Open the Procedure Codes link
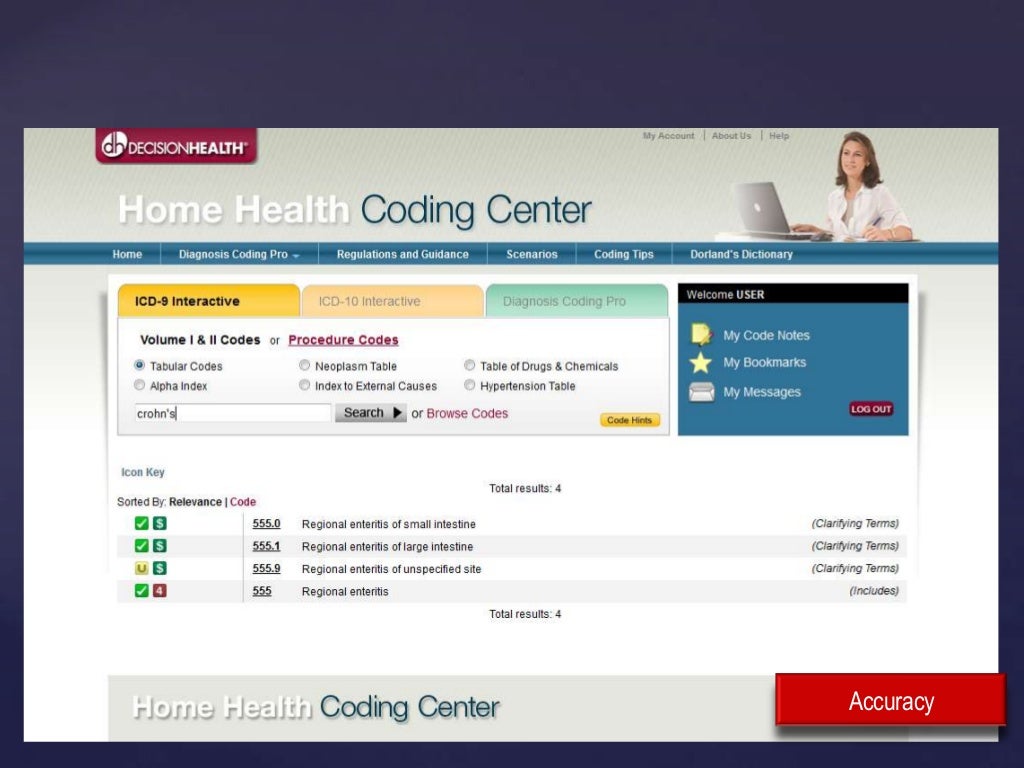The width and height of the screenshot is (1024, 768). tap(344, 340)
